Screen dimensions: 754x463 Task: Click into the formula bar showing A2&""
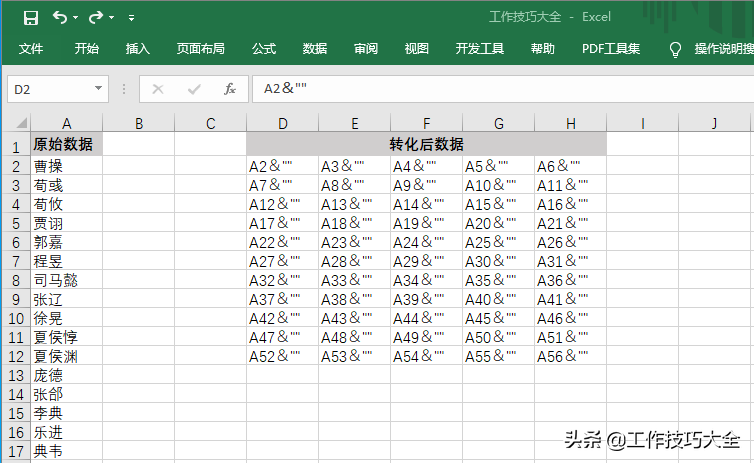tap(503, 89)
